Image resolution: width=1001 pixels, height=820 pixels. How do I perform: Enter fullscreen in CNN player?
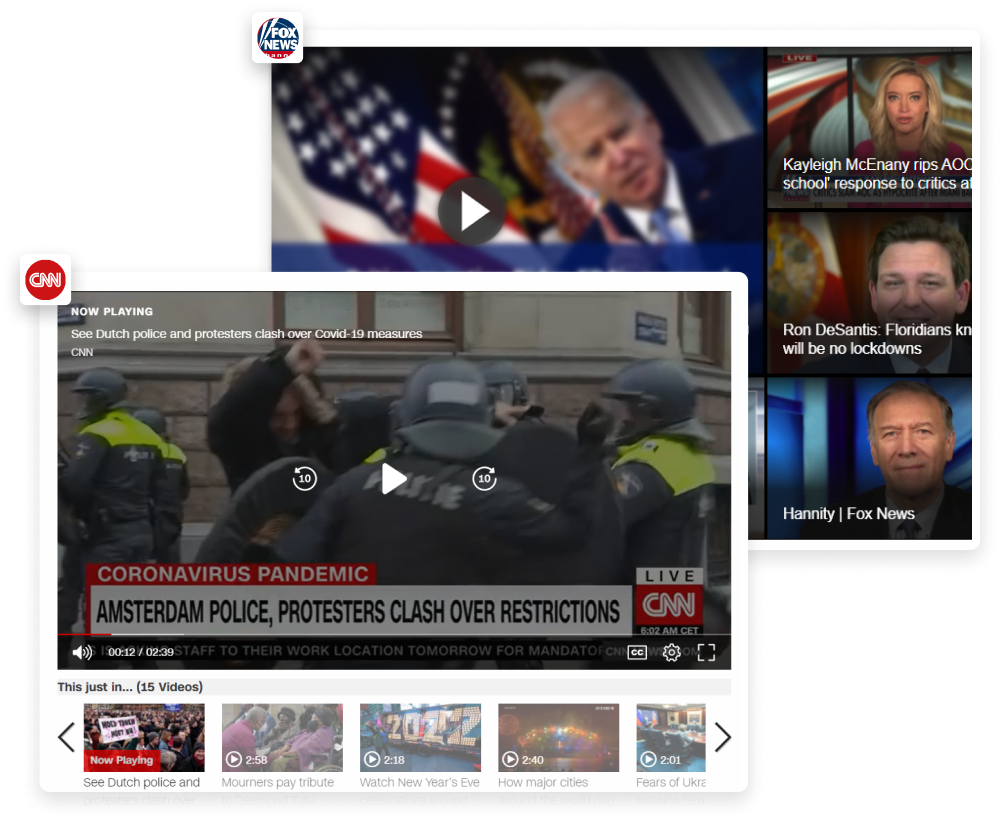tap(706, 652)
